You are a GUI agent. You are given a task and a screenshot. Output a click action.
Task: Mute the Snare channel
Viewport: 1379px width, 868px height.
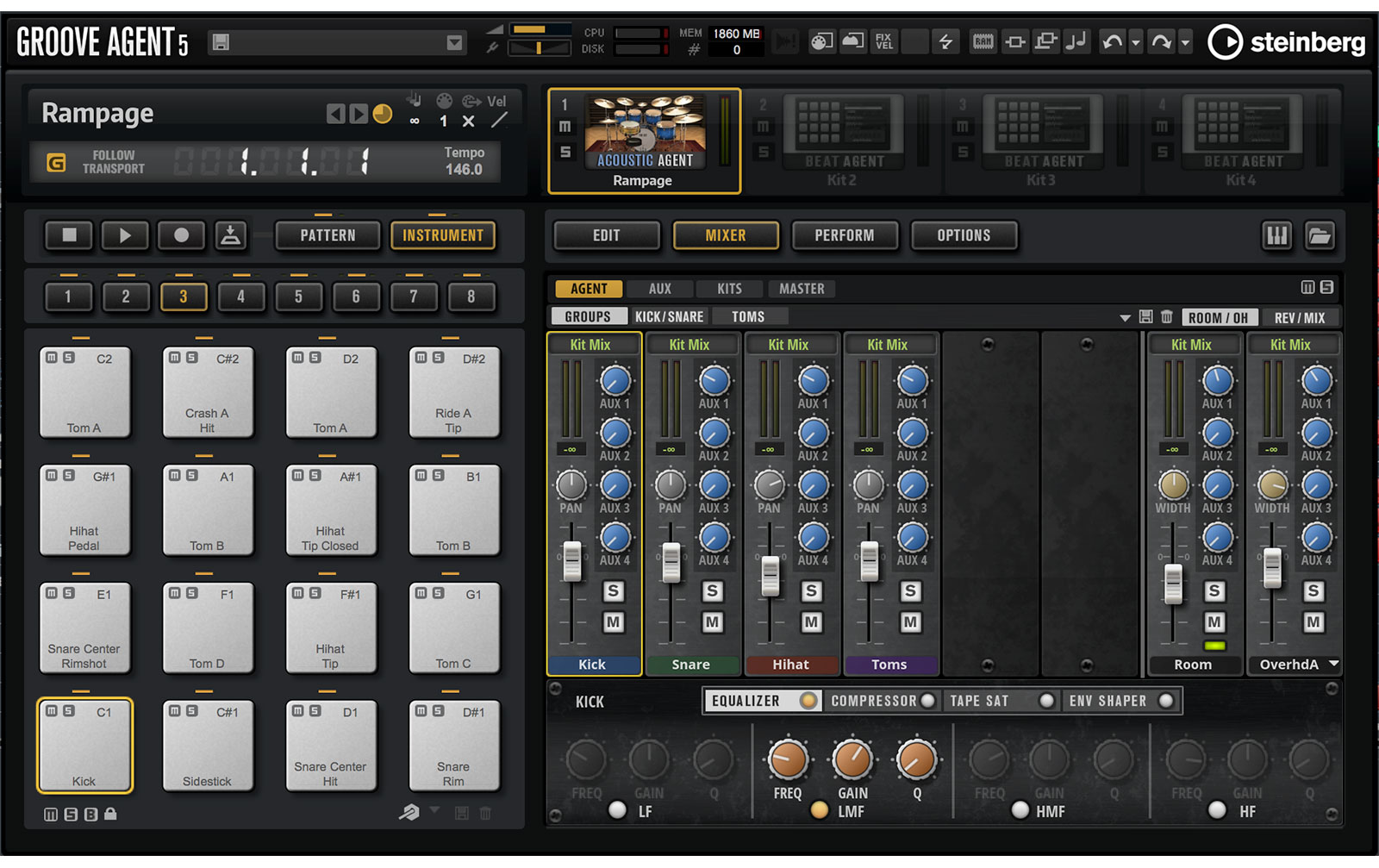pyautogui.click(x=712, y=622)
